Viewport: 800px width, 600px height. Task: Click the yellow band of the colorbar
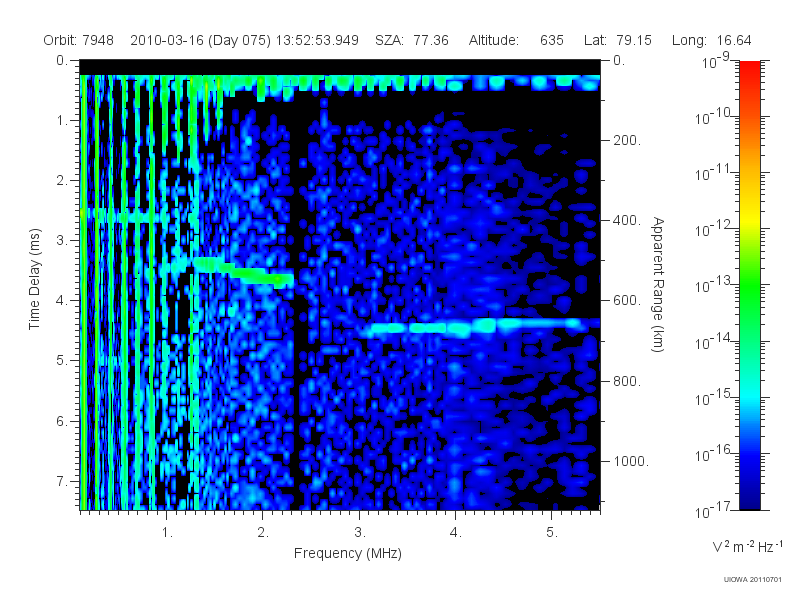pos(750,217)
